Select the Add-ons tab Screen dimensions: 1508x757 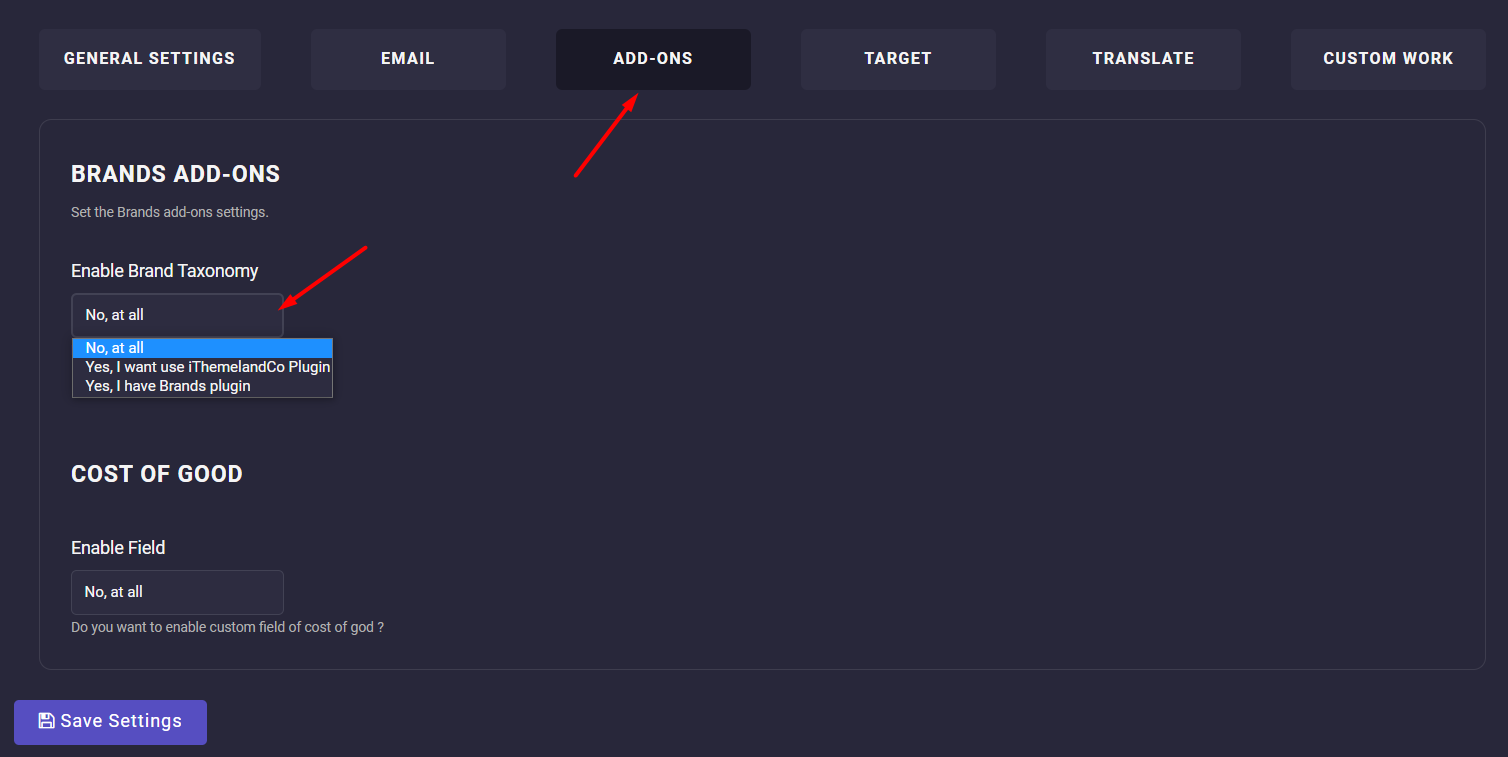pos(653,59)
